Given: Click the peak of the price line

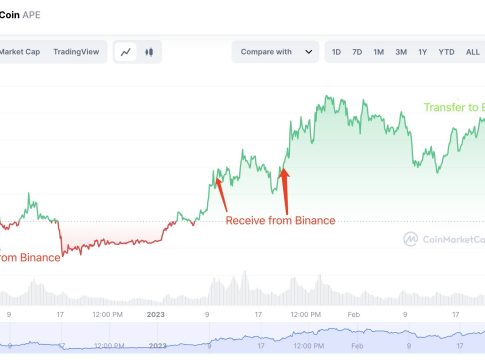Looking at the screenshot, I should 327,96.
